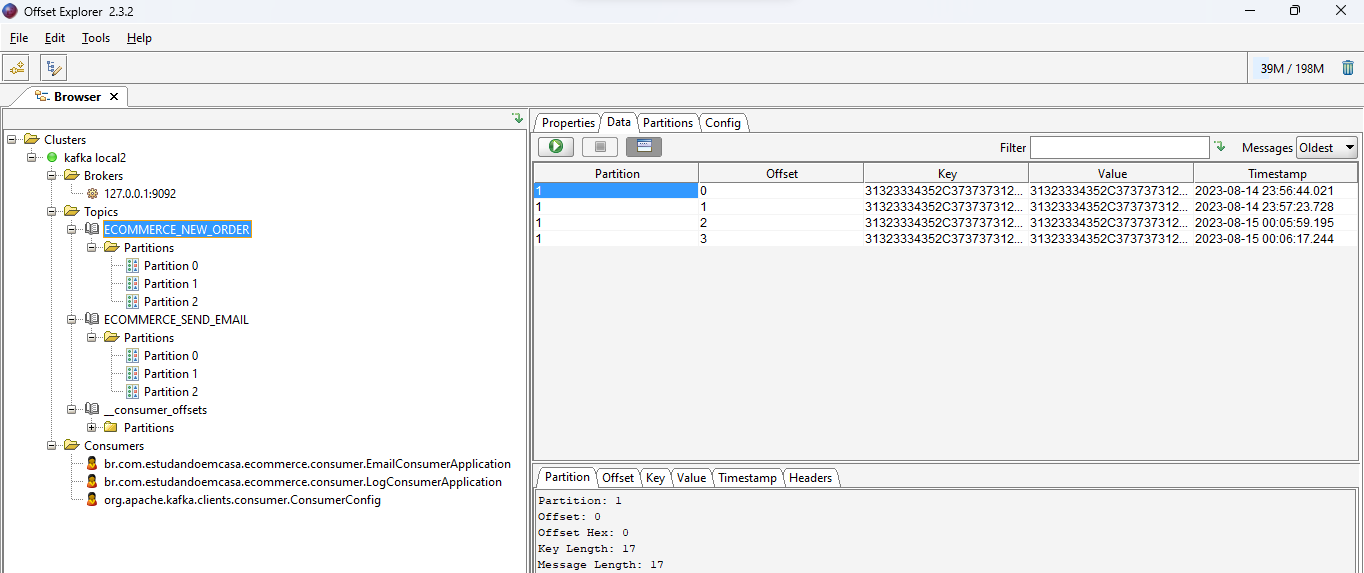This screenshot has height=573, width=1364.
Task: Click the gear icon for broker 127.0.0.1:9092
Action: coord(93,194)
